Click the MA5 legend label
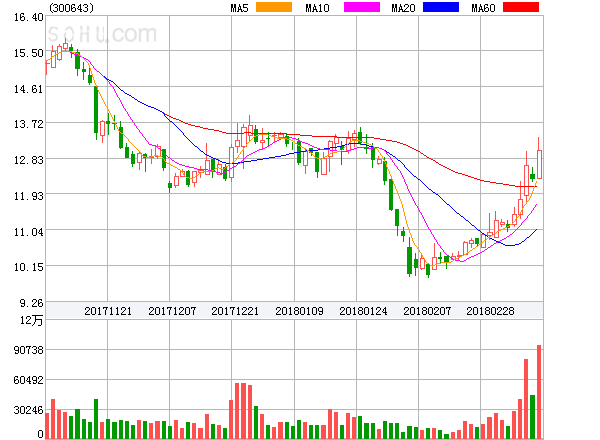 pos(240,8)
